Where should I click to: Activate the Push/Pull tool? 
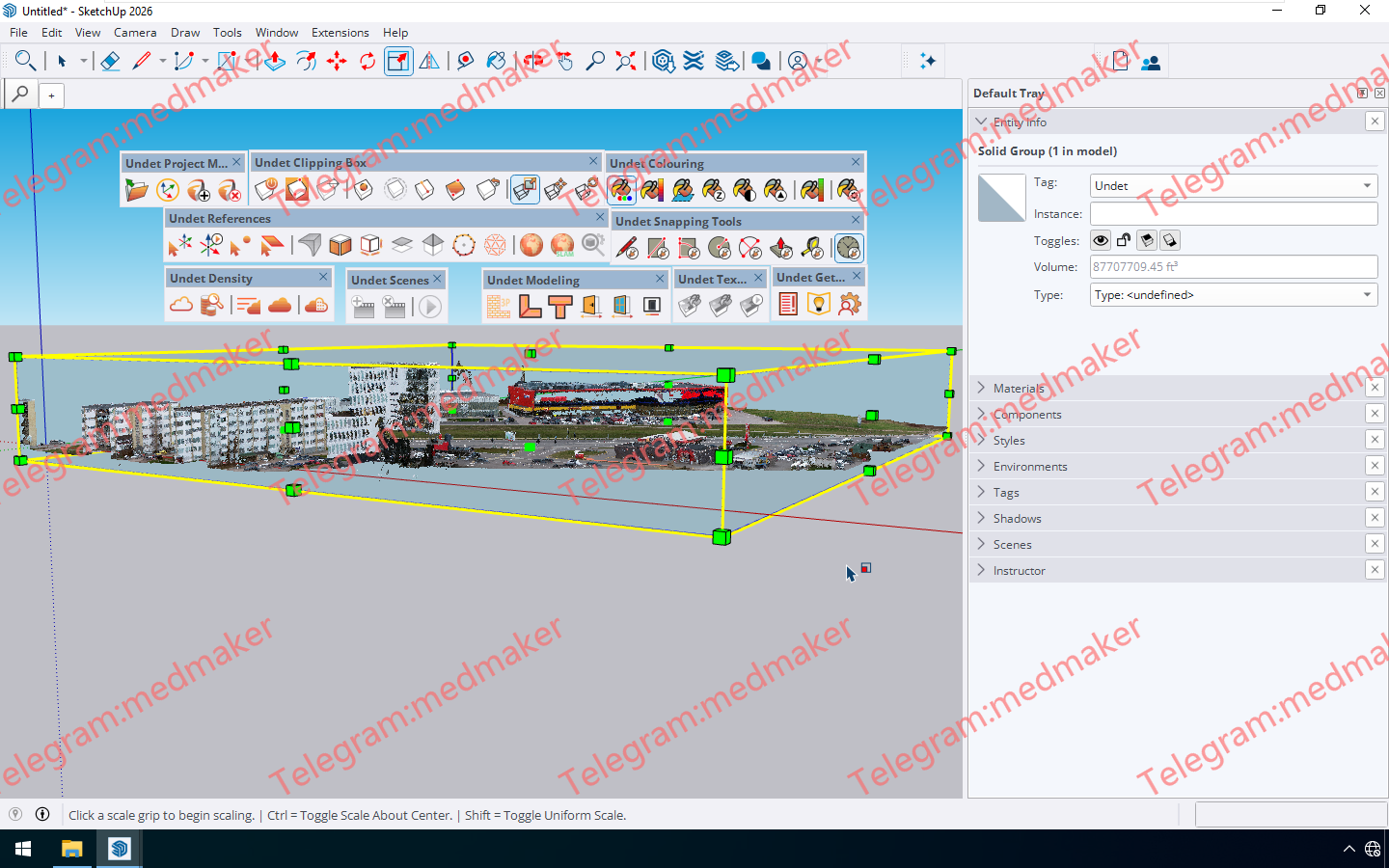point(275,62)
